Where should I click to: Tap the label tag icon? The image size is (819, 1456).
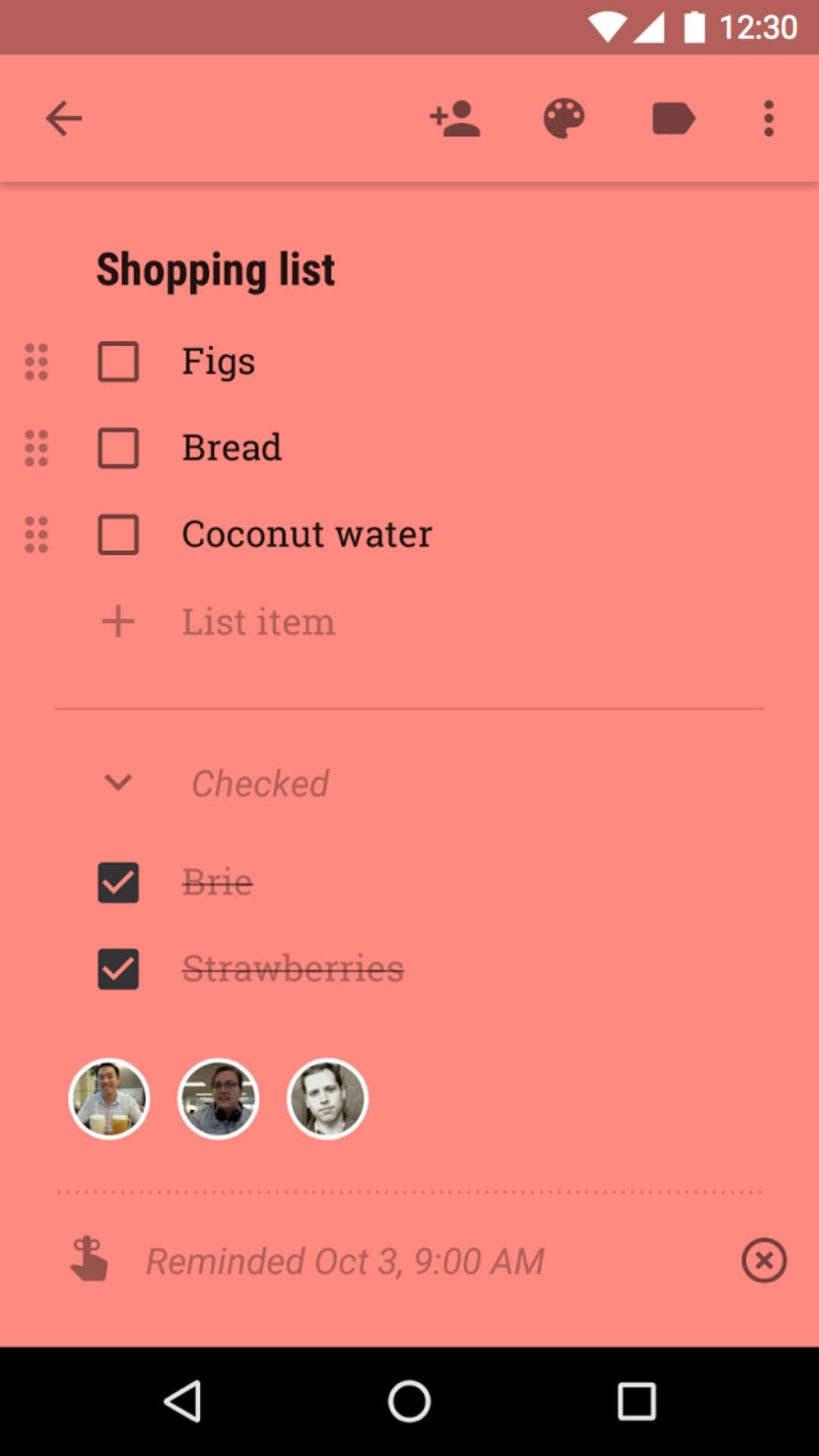click(673, 118)
